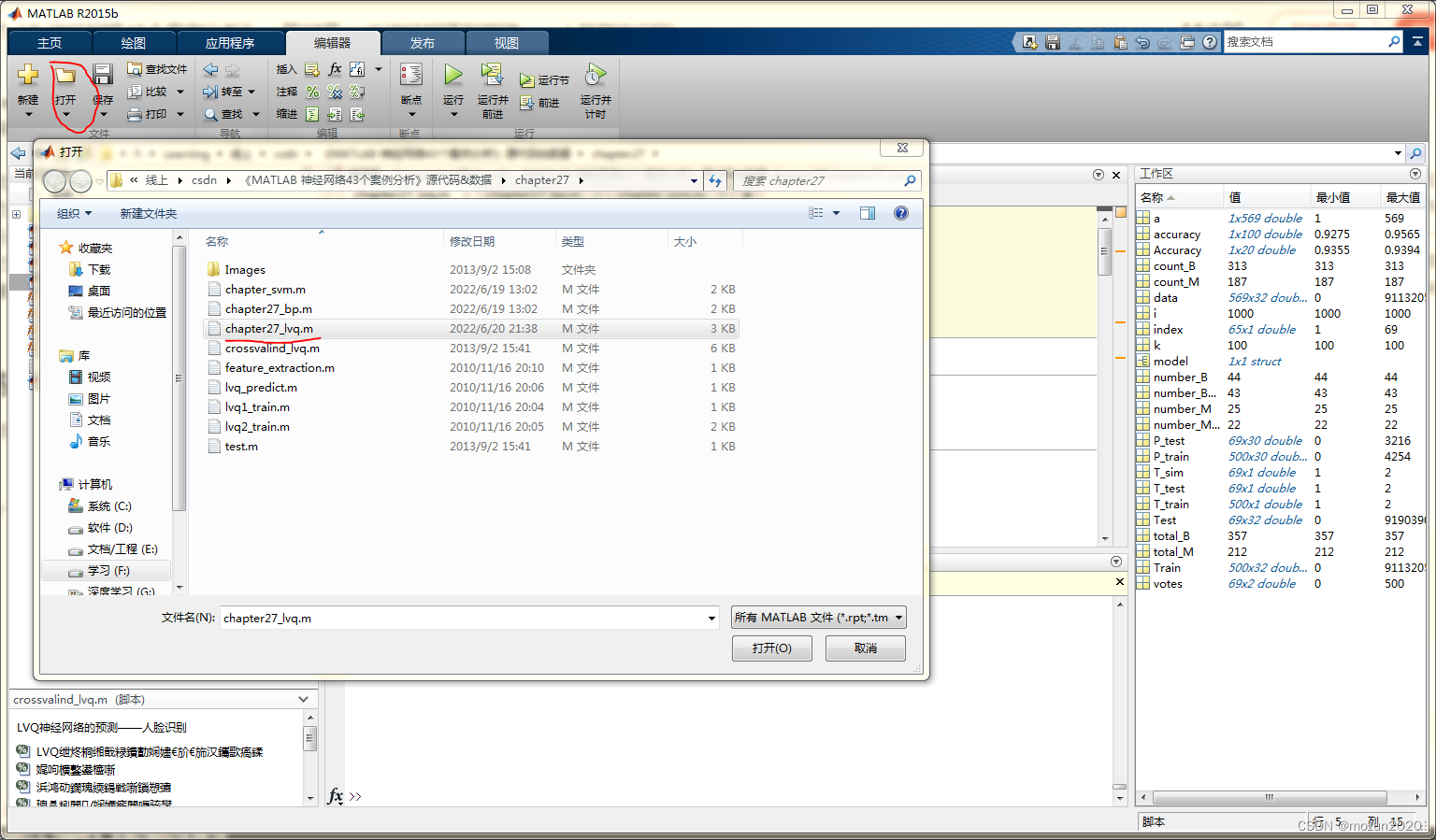Click the refresh button beside address bar

(715, 180)
